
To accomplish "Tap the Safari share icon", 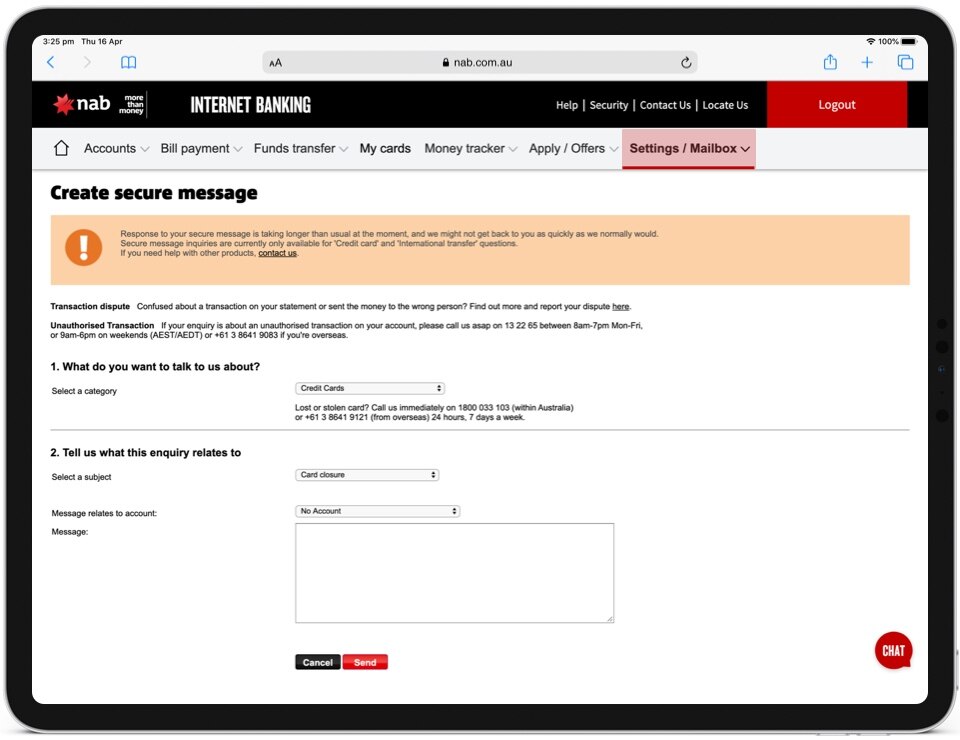I will 830,62.
